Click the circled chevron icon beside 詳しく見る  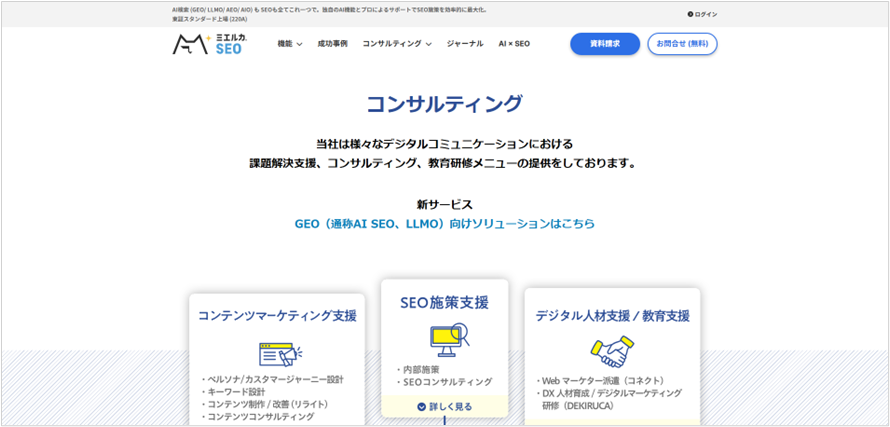(x=421, y=407)
